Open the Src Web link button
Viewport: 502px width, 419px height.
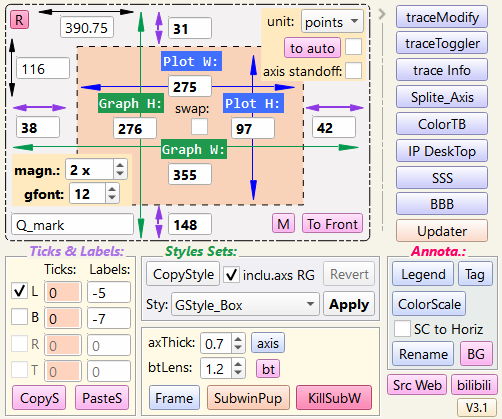coord(417,385)
